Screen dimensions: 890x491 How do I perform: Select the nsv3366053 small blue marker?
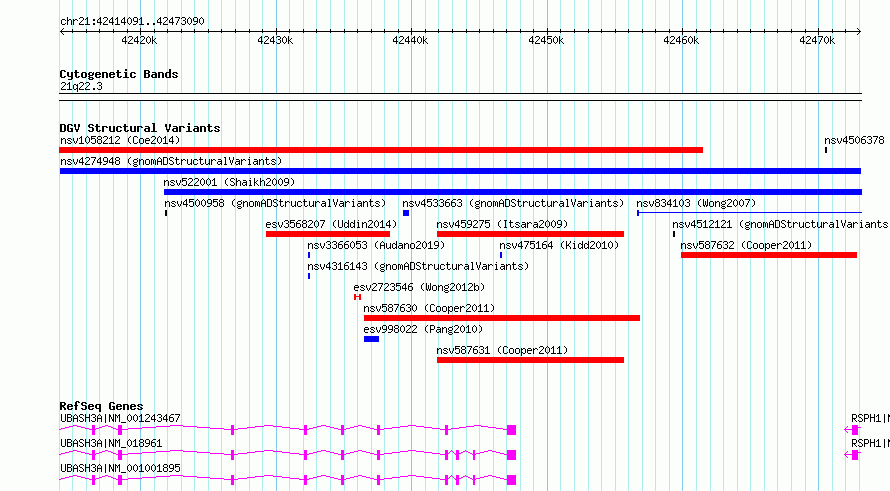(309, 255)
